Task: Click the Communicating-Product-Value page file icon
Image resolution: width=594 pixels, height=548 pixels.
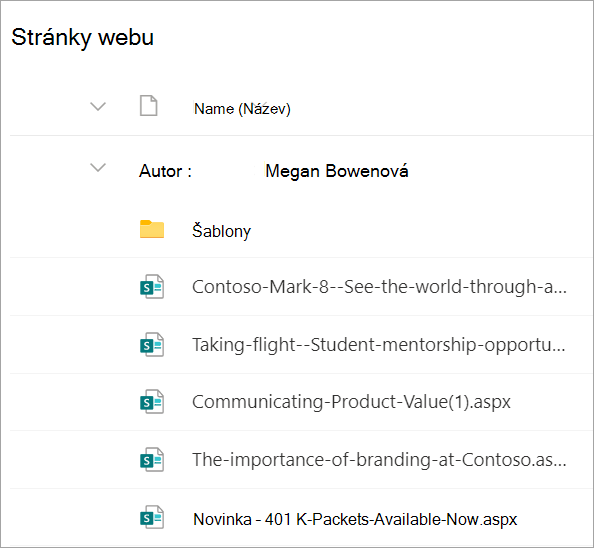Action: tap(152, 402)
